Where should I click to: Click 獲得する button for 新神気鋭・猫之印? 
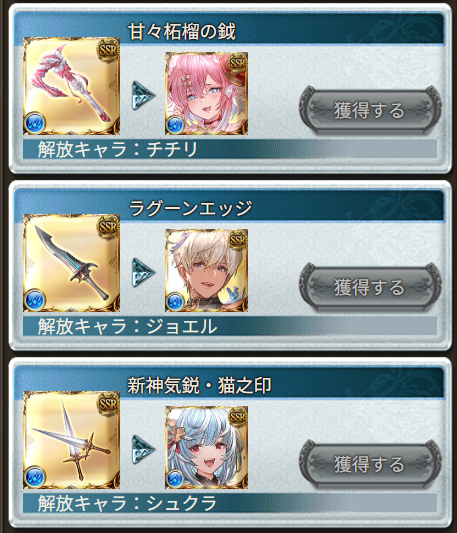pyautogui.click(x=370, y=464)
